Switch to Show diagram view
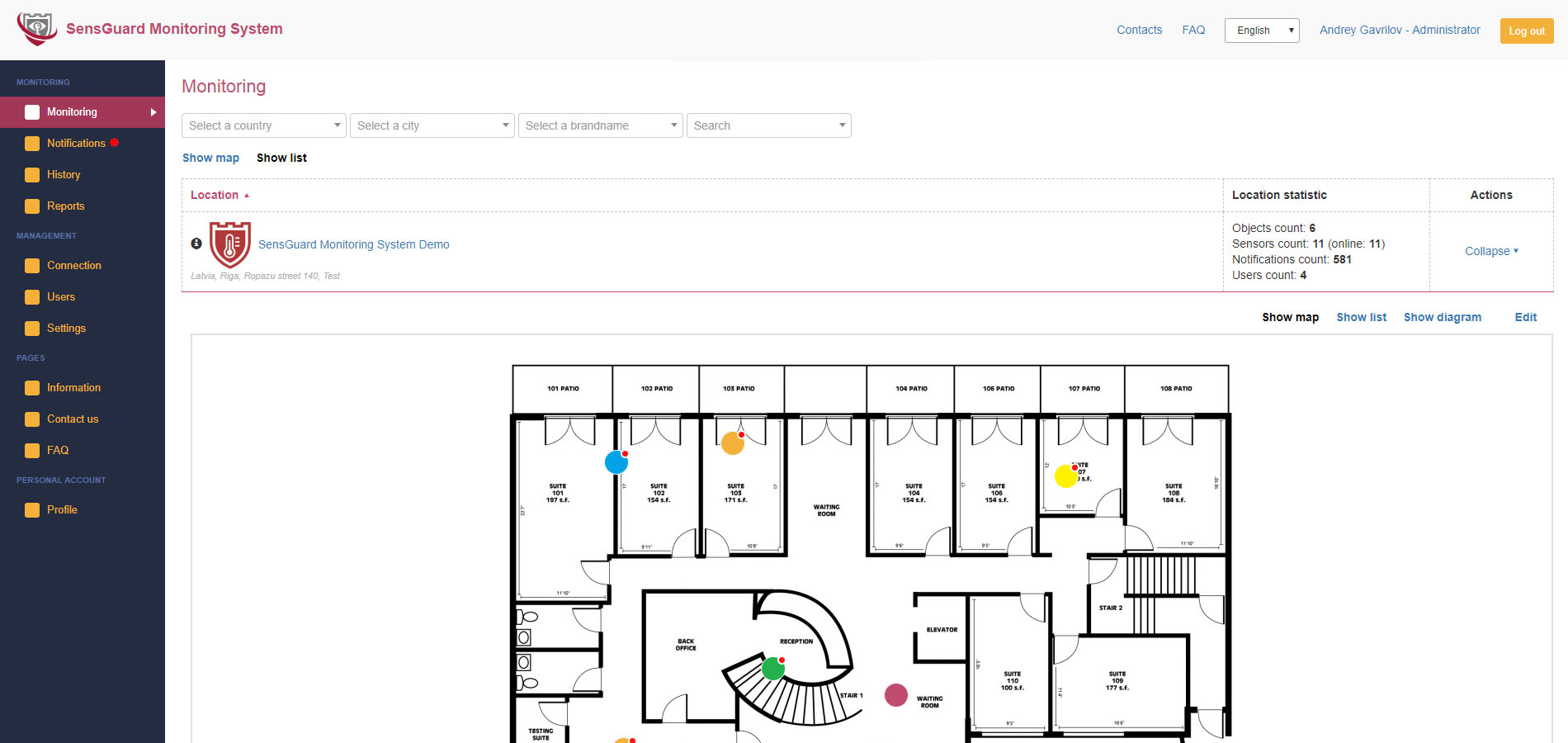1568x743 pixels. click(1443, 317)
